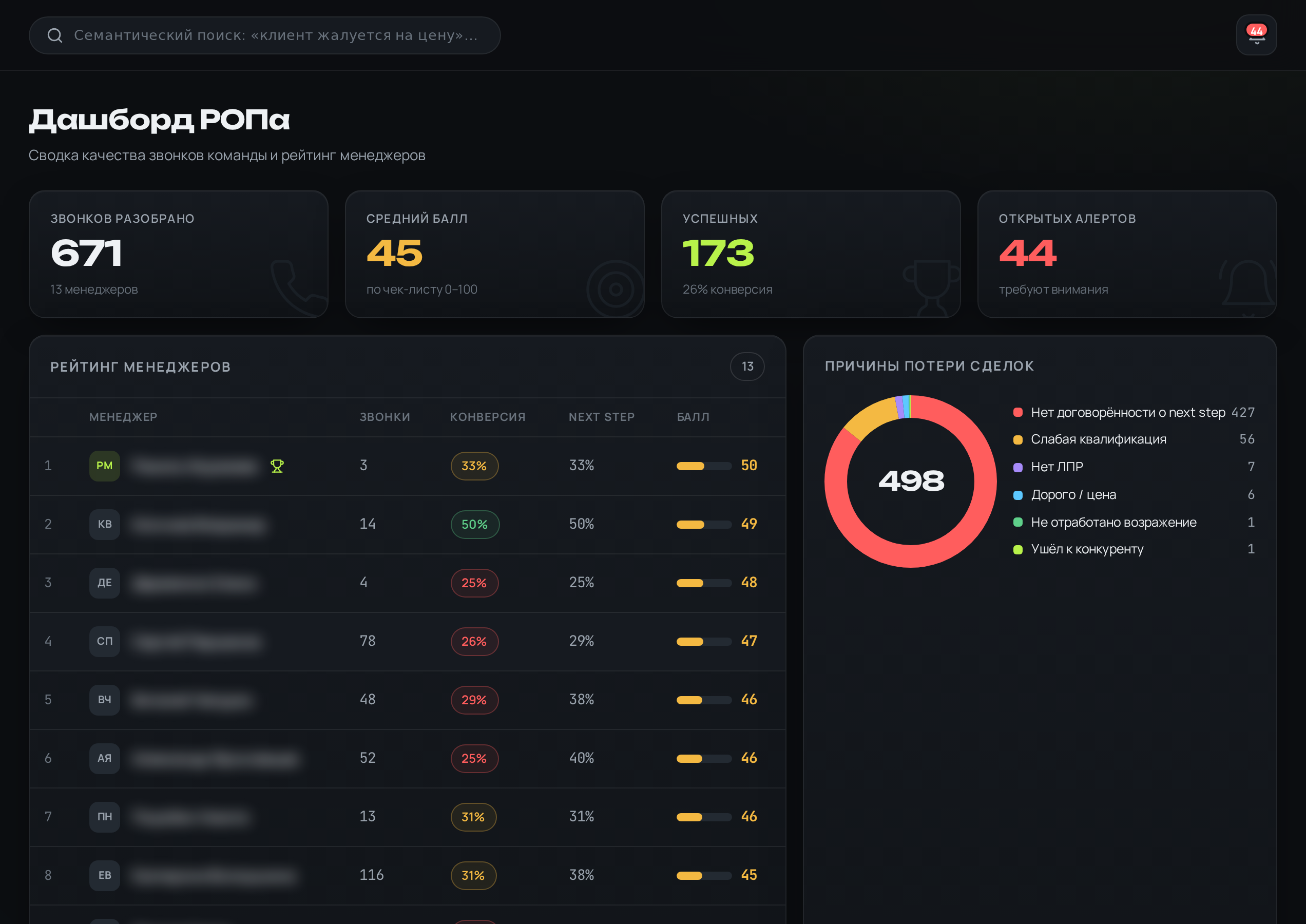Click the purple swatch for Нет ЛПР
The image size is (1306, 924).
point(1018,467)
